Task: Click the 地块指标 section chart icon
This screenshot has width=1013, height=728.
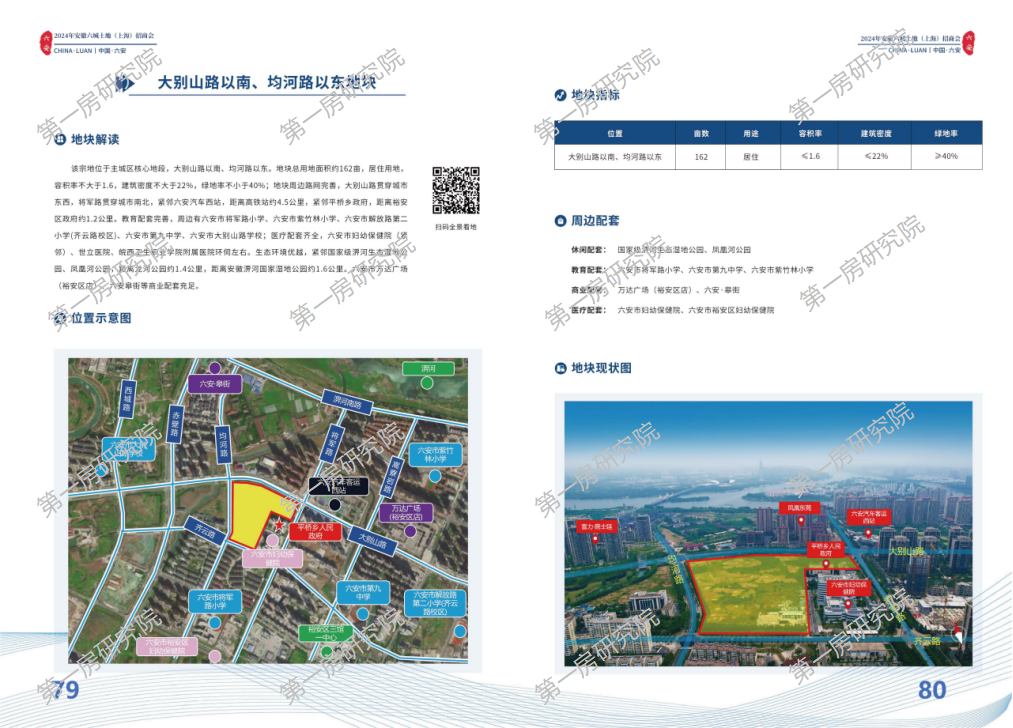Action: (x=560, y=96)
